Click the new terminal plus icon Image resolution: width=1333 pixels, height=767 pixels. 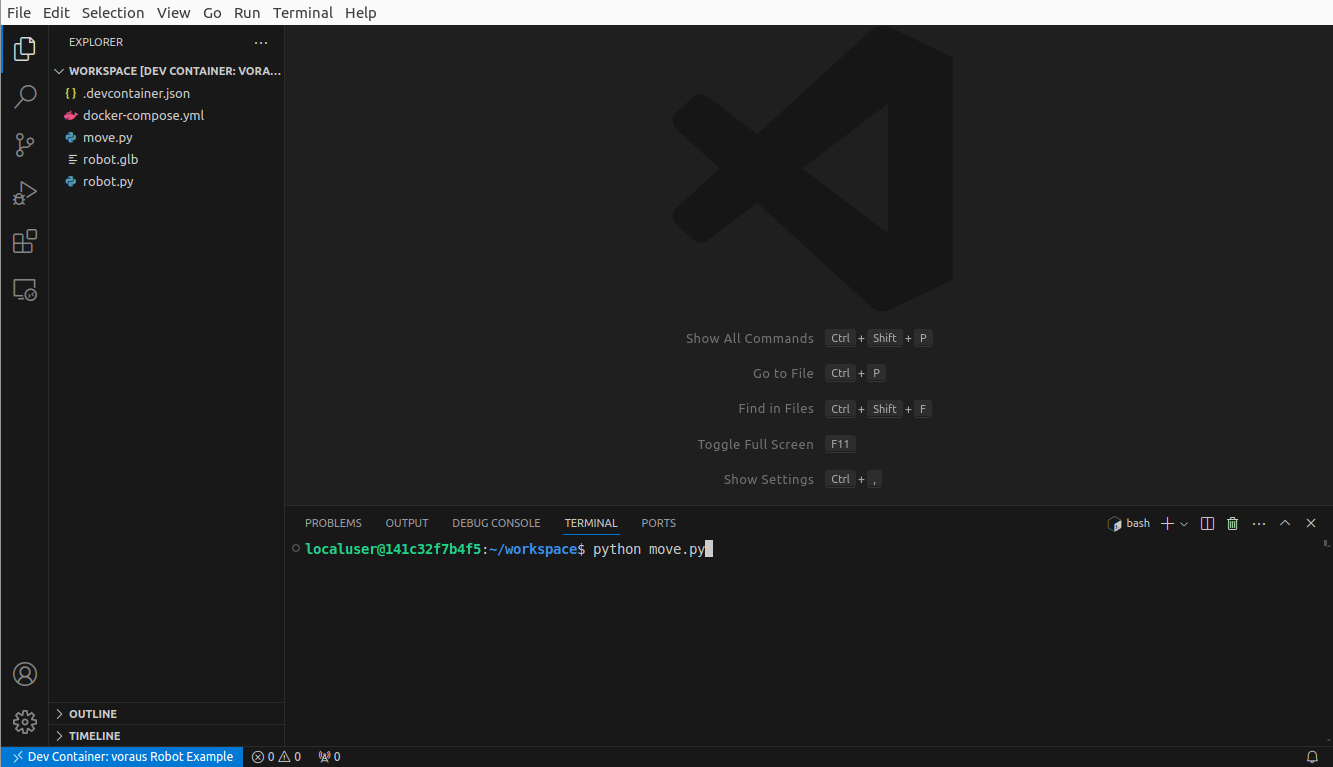1166,523
